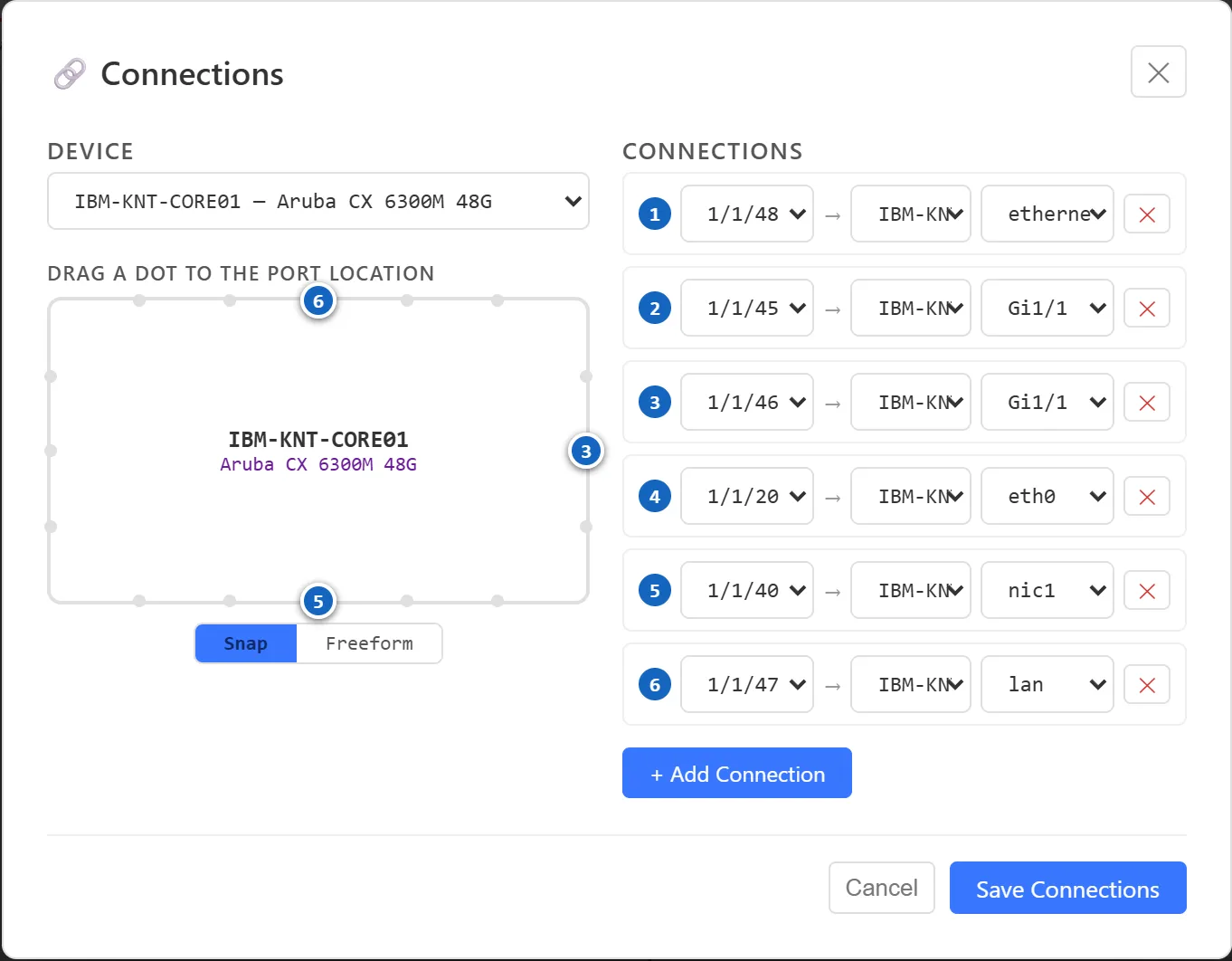Open the Gi1/1 interface dropdown in row 2
Viewport: 1232px width, 961px height.
[1047, 309]
